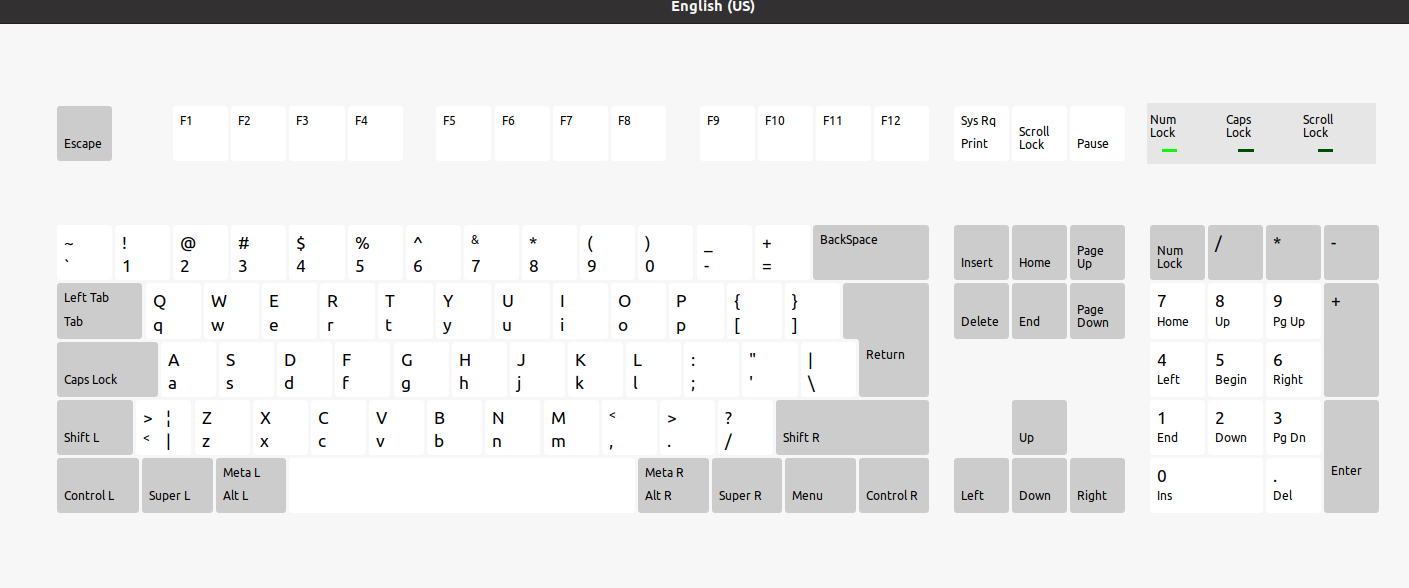Click the Right arrow key
Viewport: 1409px width, 588px height.
pyautogui.click(x=1097, y=485)
